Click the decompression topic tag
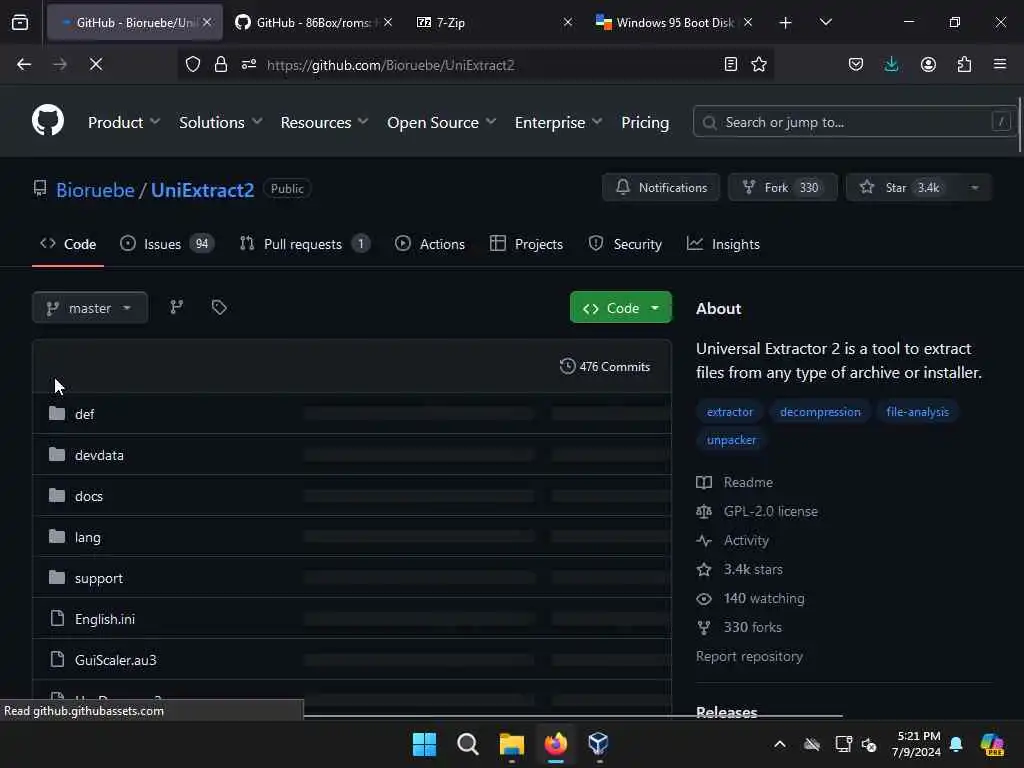1024x768 pixels. [820, 412]
